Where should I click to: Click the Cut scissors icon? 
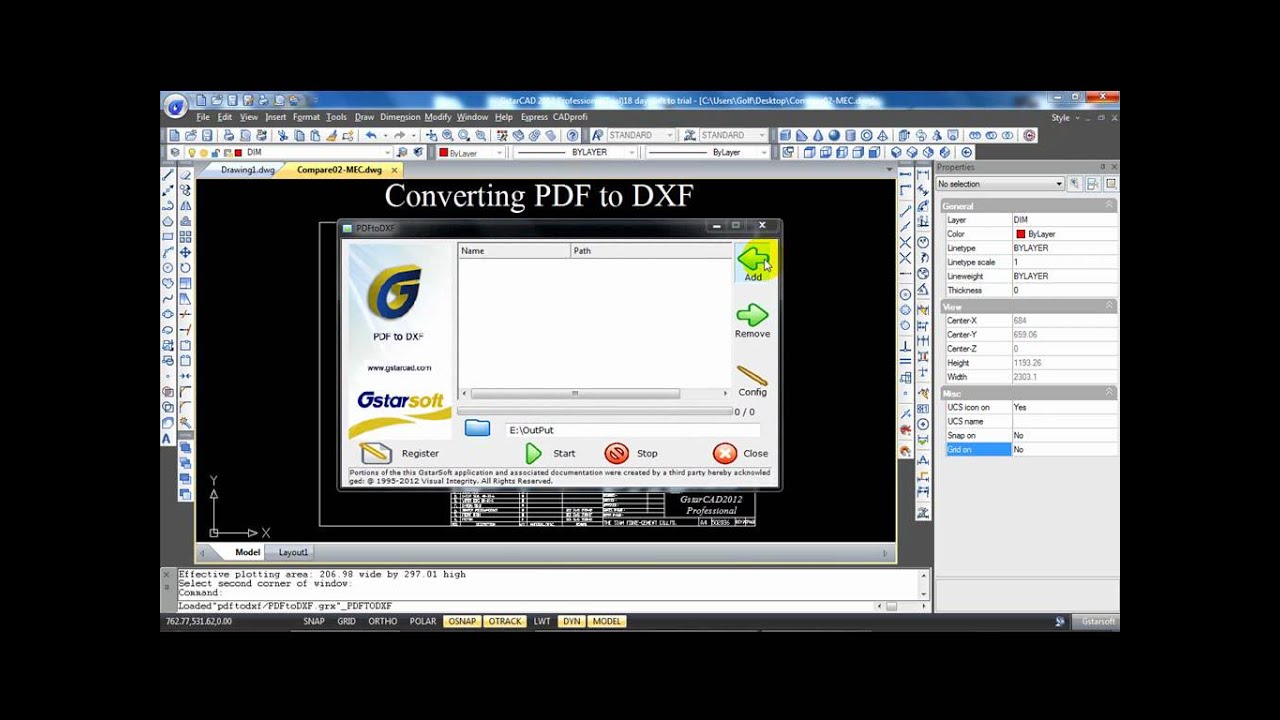point(283,135)
